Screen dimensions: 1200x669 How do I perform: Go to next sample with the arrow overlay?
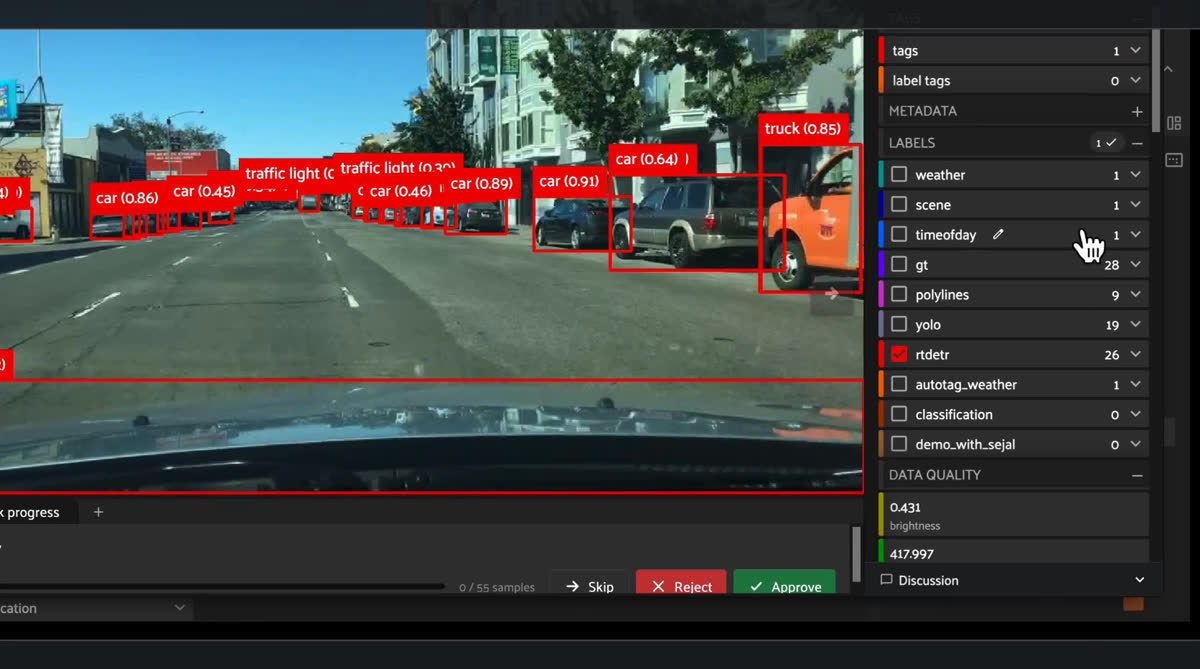(x=832, y=293)
